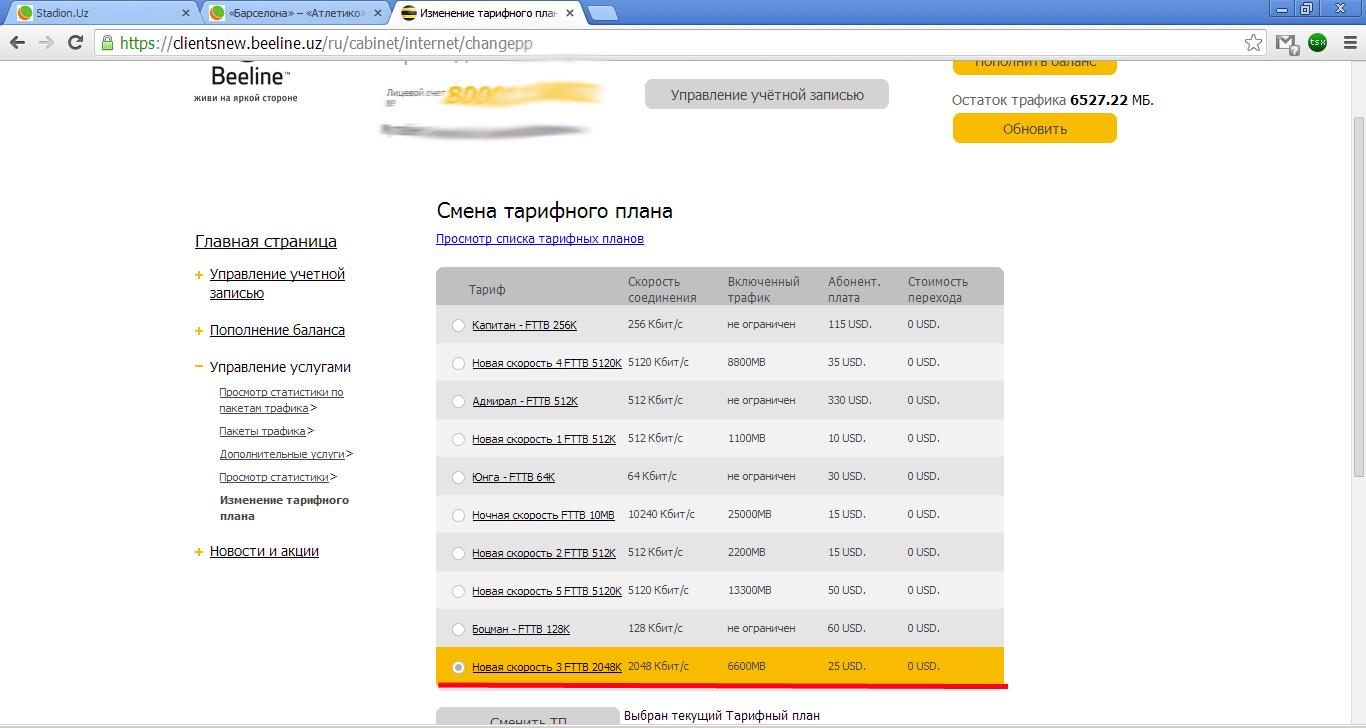
Task: Select the Боцман - FTTB 128K radio
Action: point(458,629)
